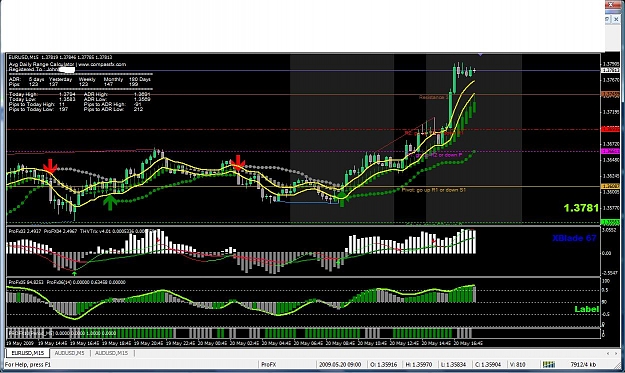Click the EURUSD,M15 chart header quote text

point(61,57)
